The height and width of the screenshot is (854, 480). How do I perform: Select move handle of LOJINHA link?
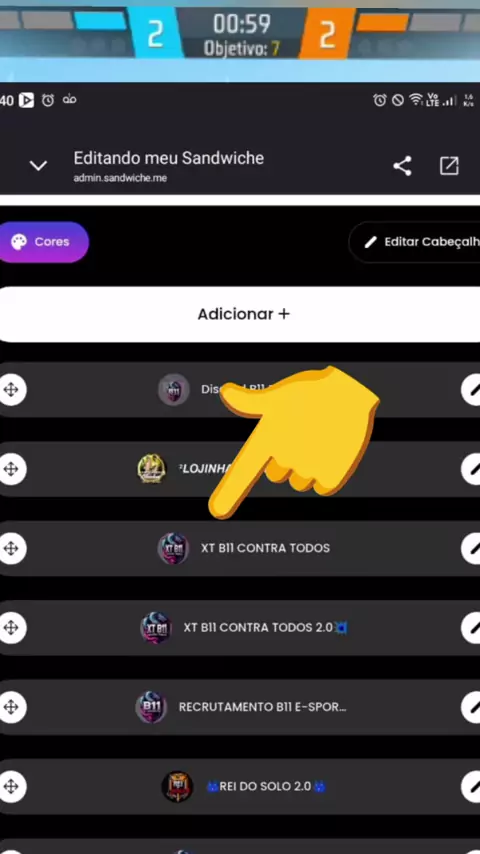[x=11, y=469]
